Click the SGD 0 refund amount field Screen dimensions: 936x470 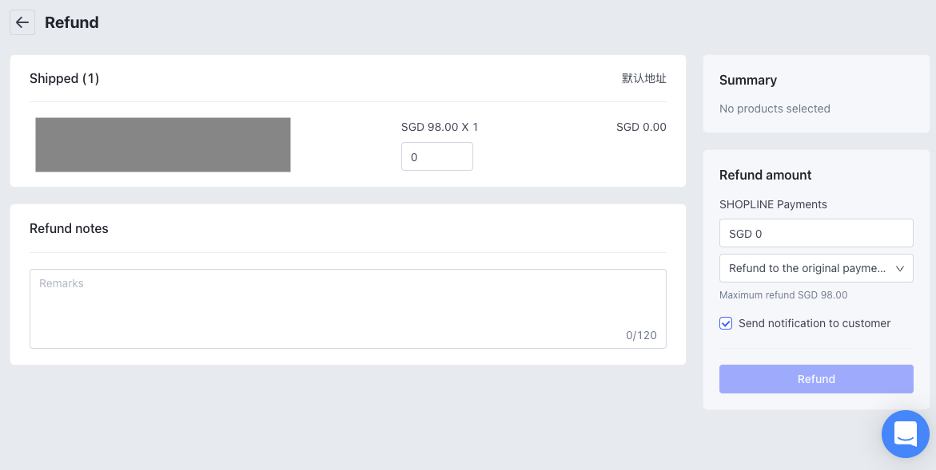(816, 233)
